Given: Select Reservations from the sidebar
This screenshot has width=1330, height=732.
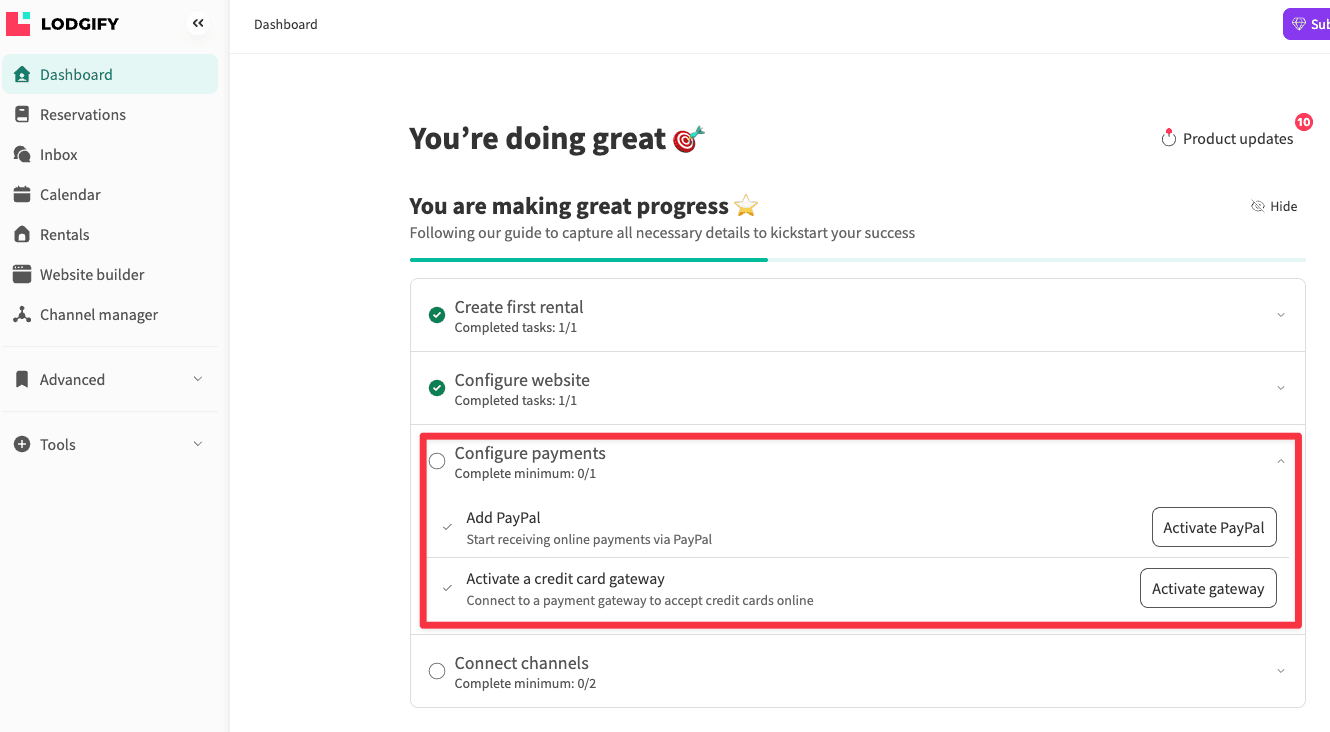Looking at the screenshot, I should tap(83, 114).
